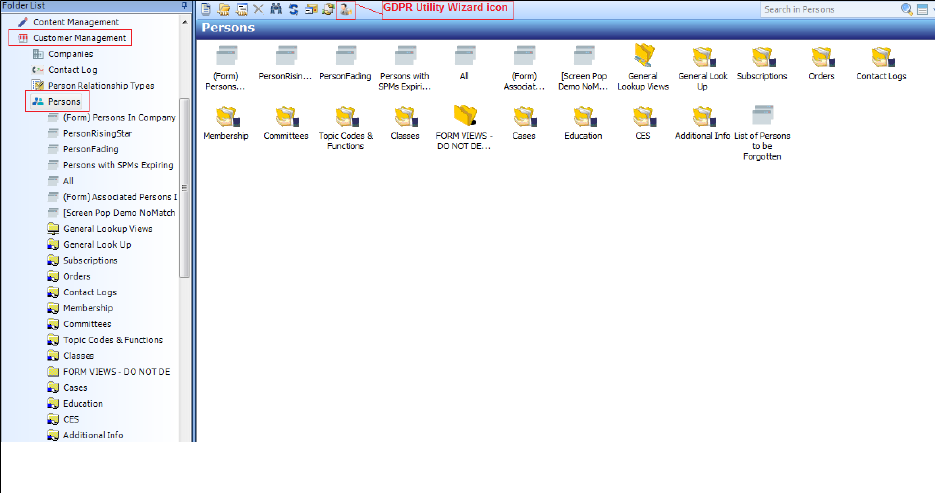
Task: Select CES tree folder
Action: coord(71,419)
